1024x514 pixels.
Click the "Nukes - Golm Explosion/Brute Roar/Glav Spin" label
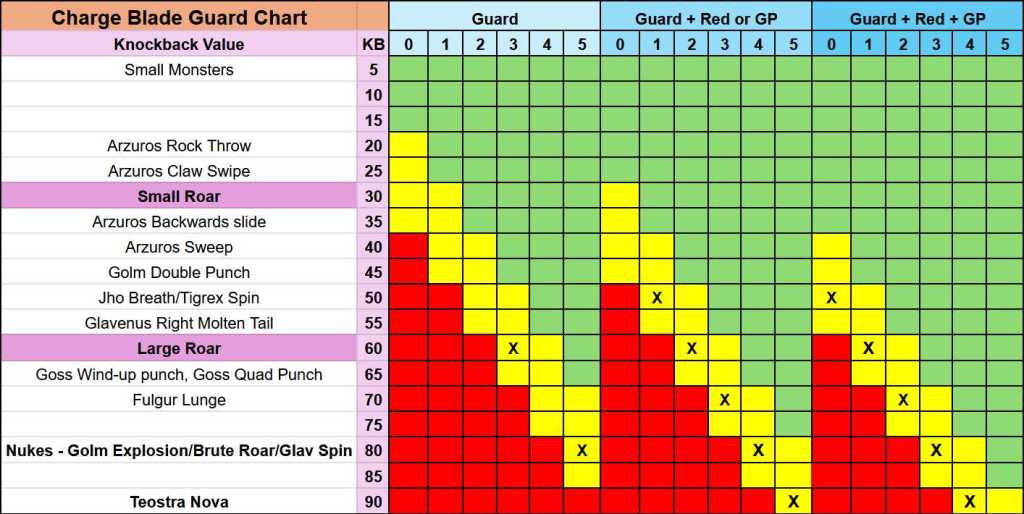point(179,451)
